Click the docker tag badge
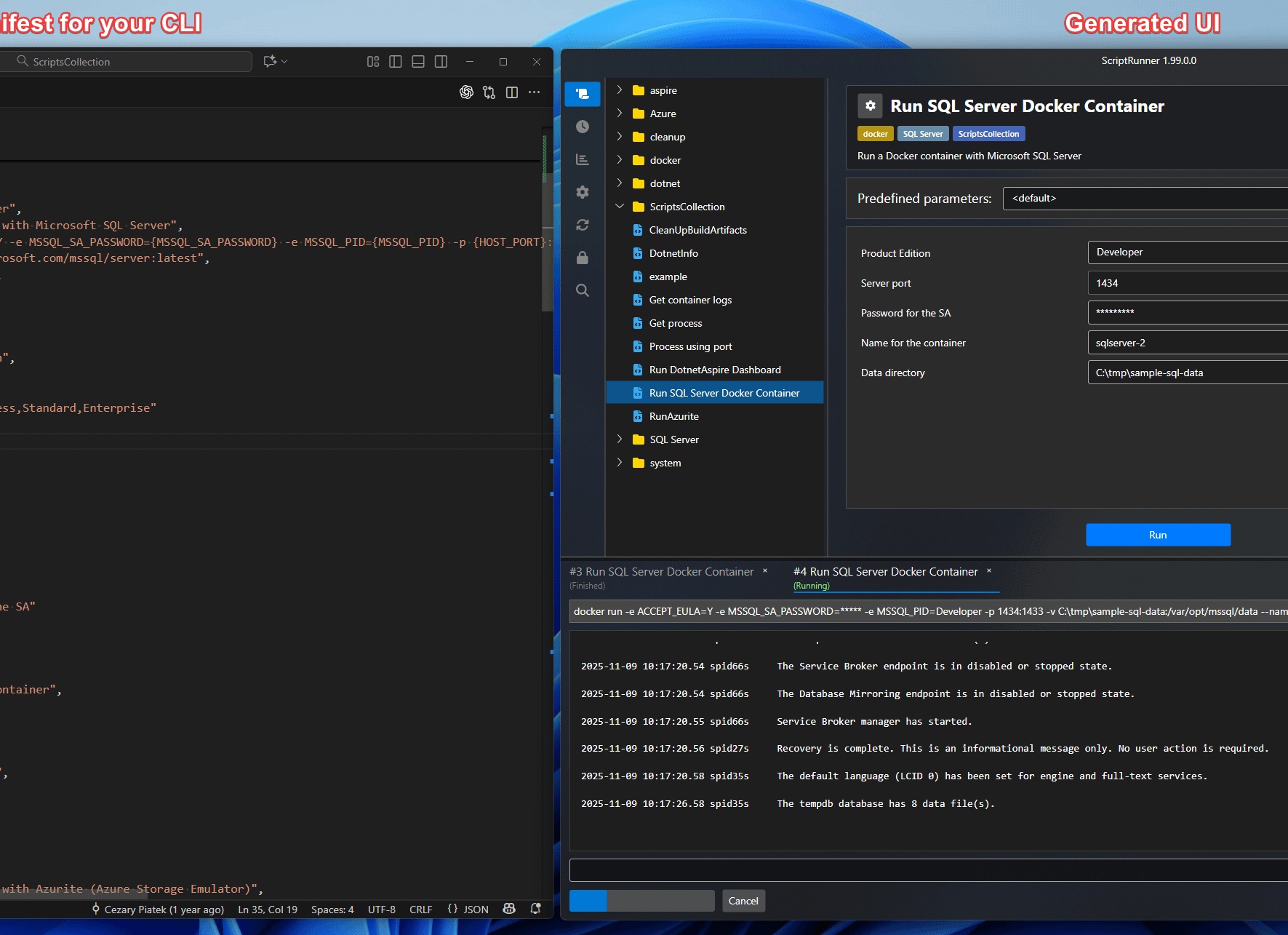Viewport: 1288px width, 935px height. pyautogui.click(x=875, y=134)
